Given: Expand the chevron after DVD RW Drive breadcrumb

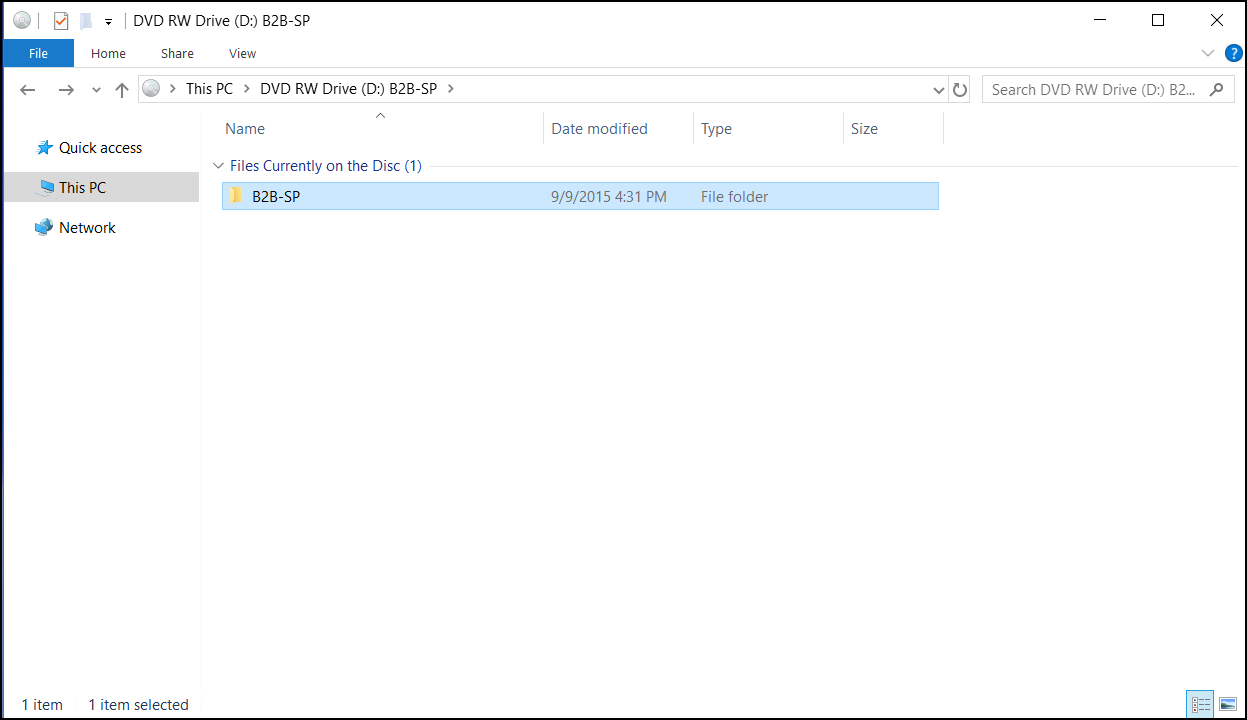Looking at the screenshot, I should pyautogui.click(x=450, y=88).
